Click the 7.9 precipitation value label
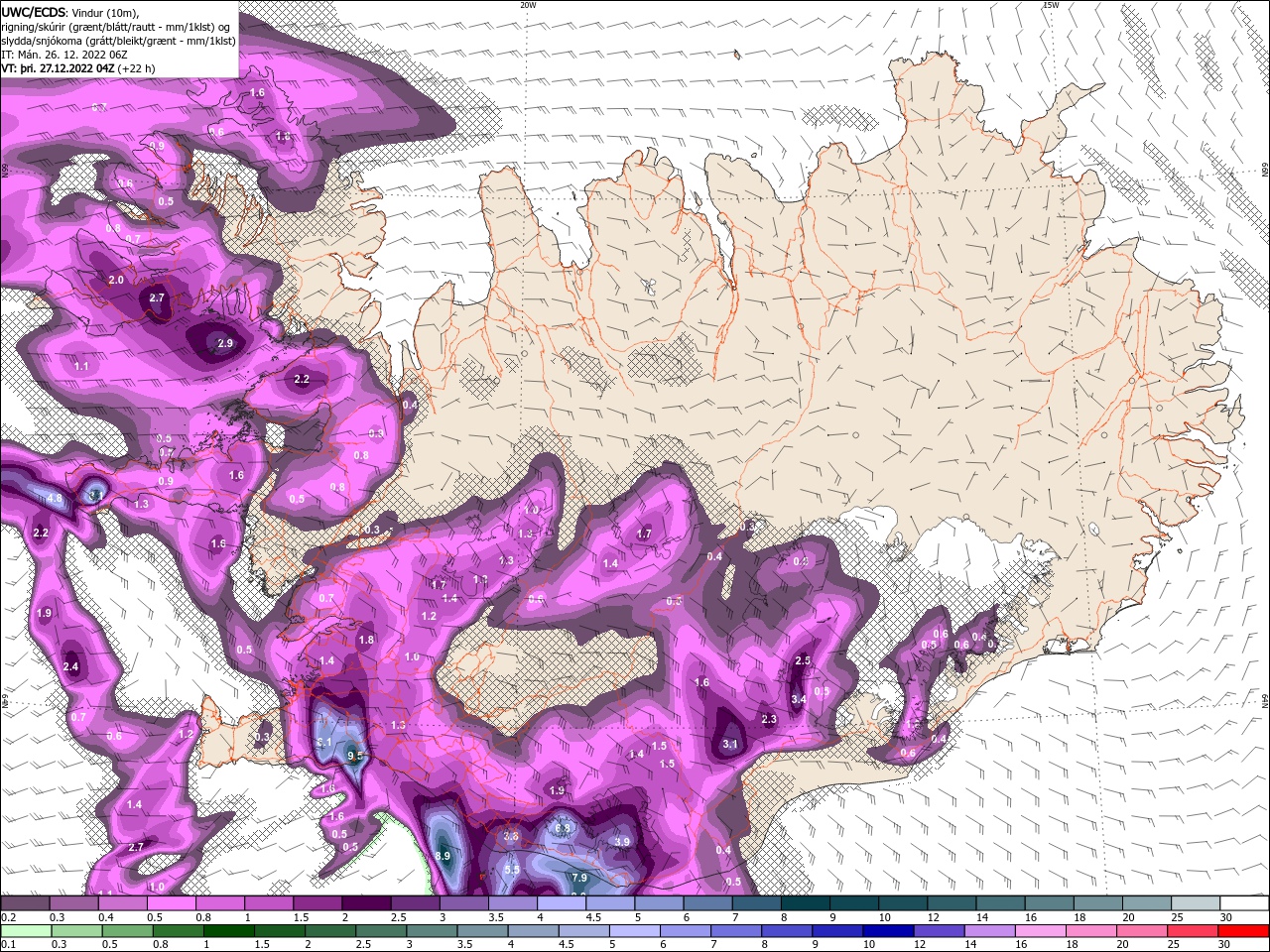The width and height of the screenshot is (1270, 952). [x=580, y=878]
